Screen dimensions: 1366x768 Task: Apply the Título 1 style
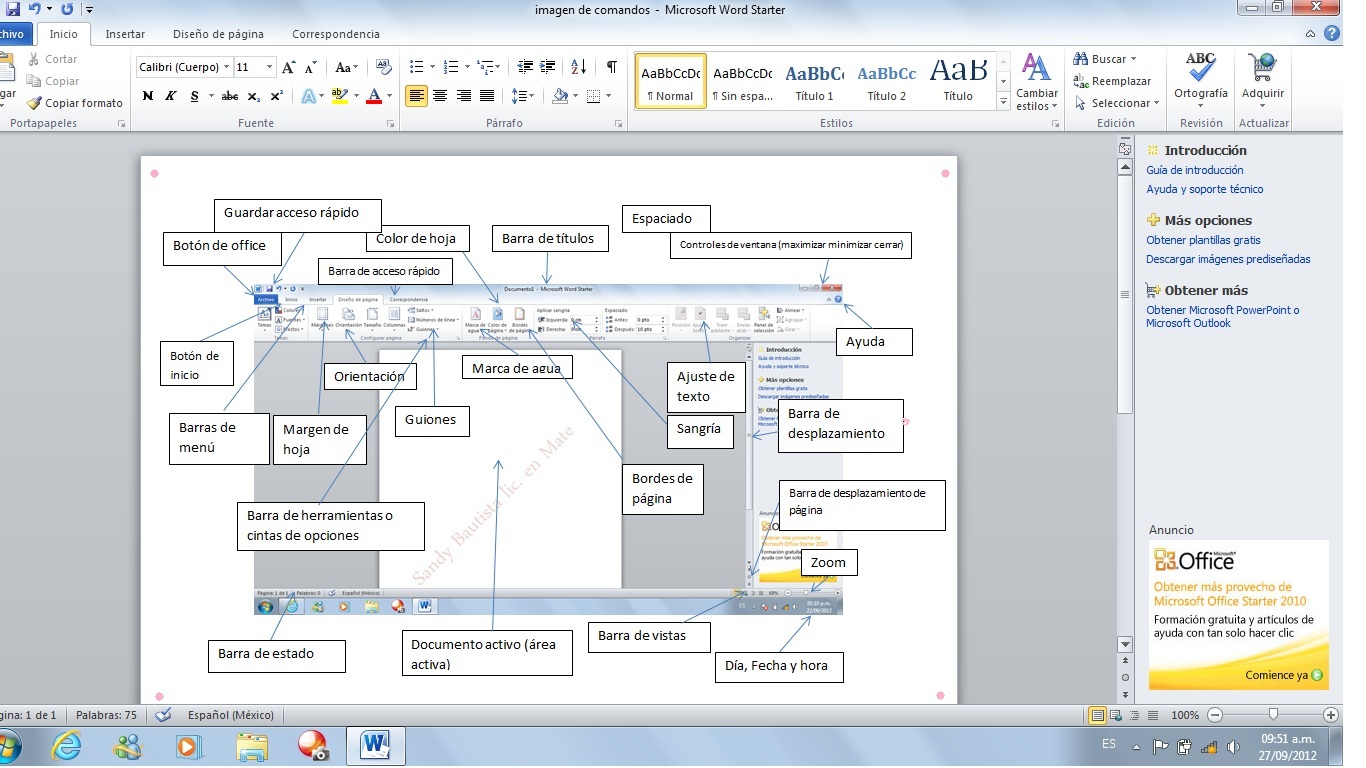click(x=814, y=80)
